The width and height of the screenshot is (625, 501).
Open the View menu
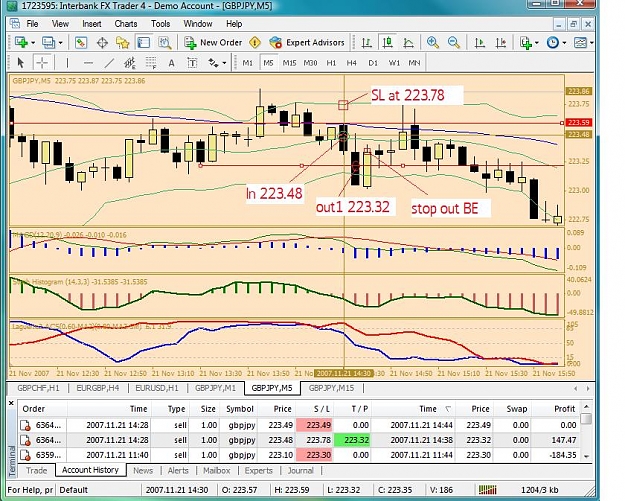[60, 24]
